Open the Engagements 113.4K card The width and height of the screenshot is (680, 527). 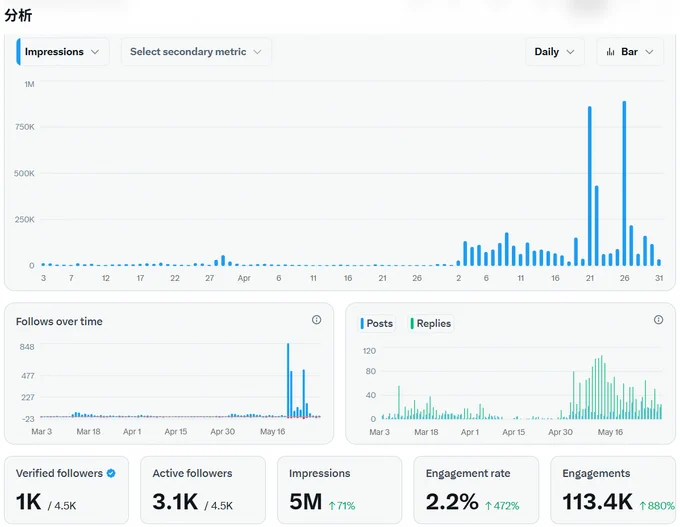coord(613,490)
